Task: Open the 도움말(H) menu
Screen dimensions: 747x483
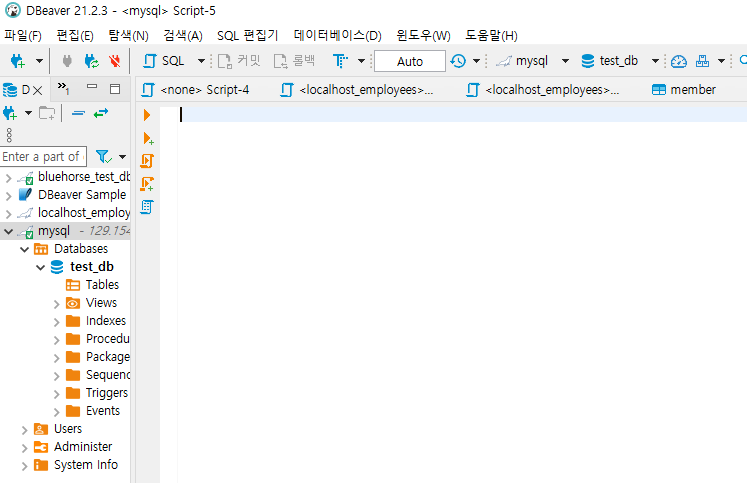Action: point(491,36)
